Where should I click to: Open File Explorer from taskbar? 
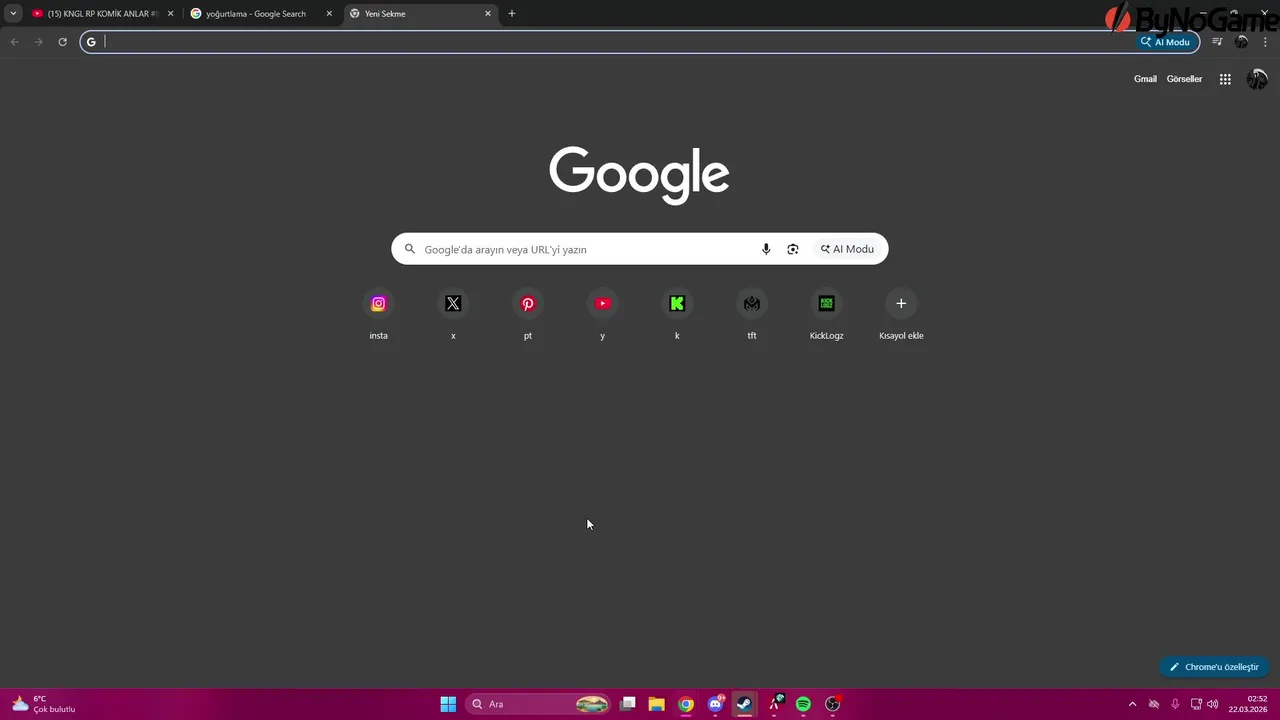(657, 704)
